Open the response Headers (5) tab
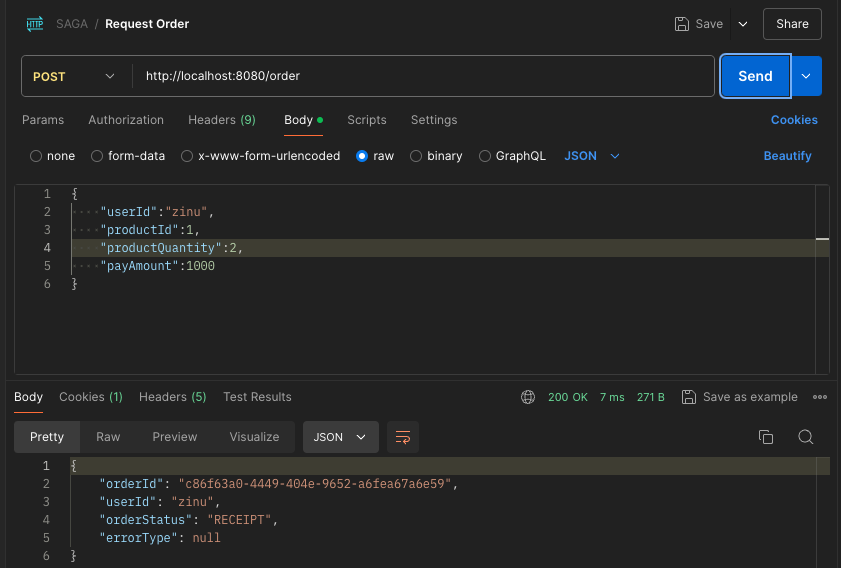 173,397
